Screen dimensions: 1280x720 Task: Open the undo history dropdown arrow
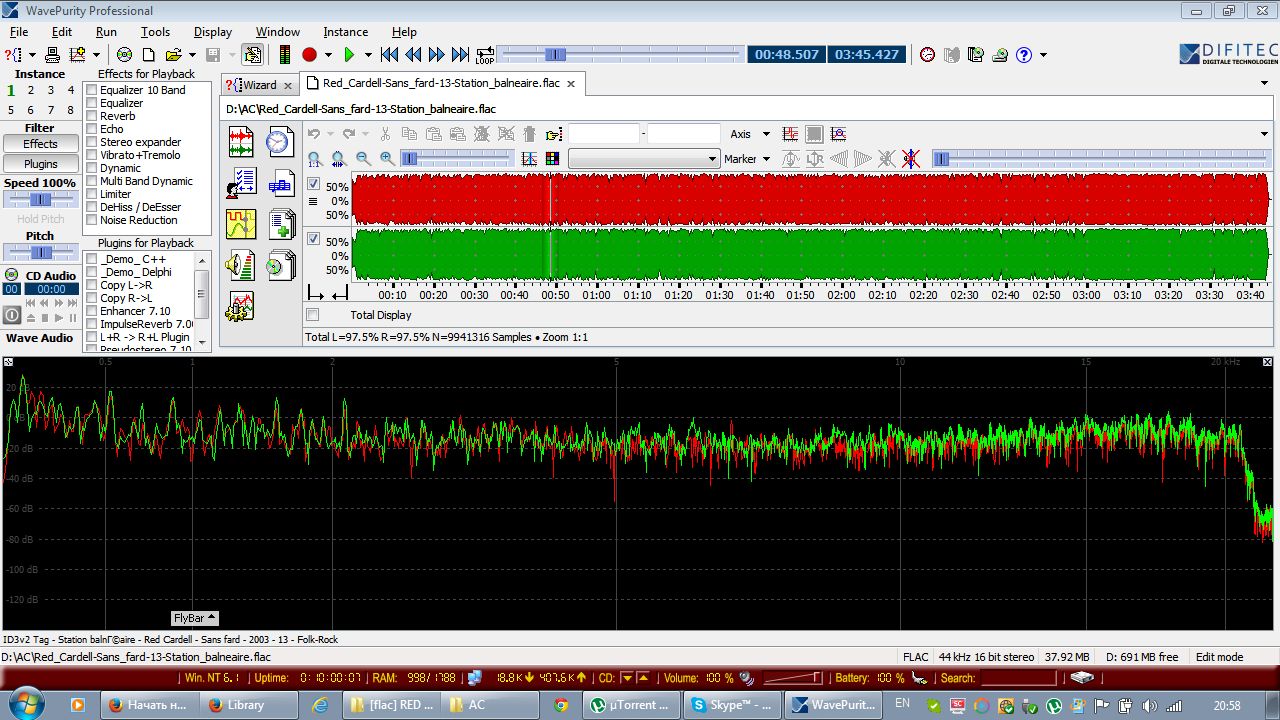[x=331, y=134]
